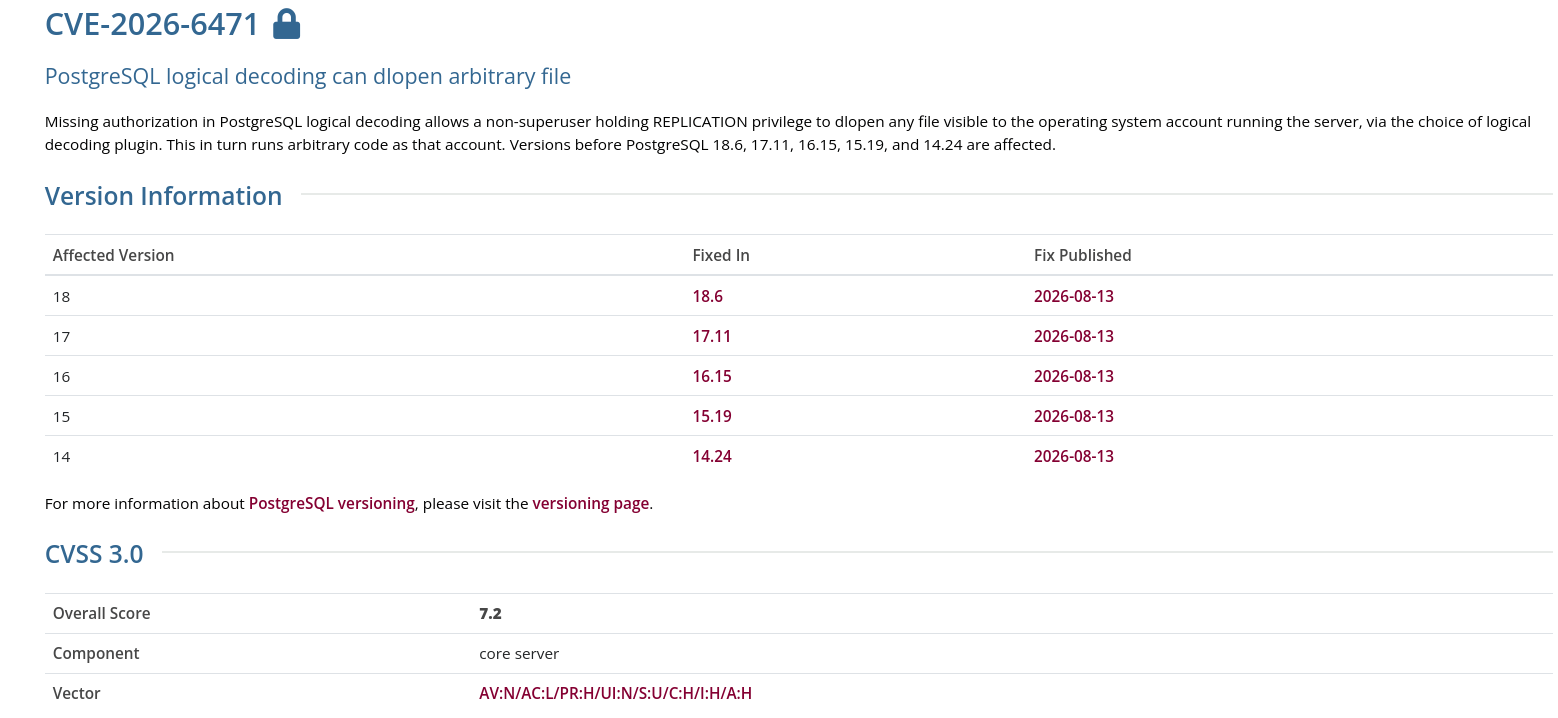The width and height of the screenshot is (1558, 718).
Task: Visit the versioning page link
Action: coord(590,504)
